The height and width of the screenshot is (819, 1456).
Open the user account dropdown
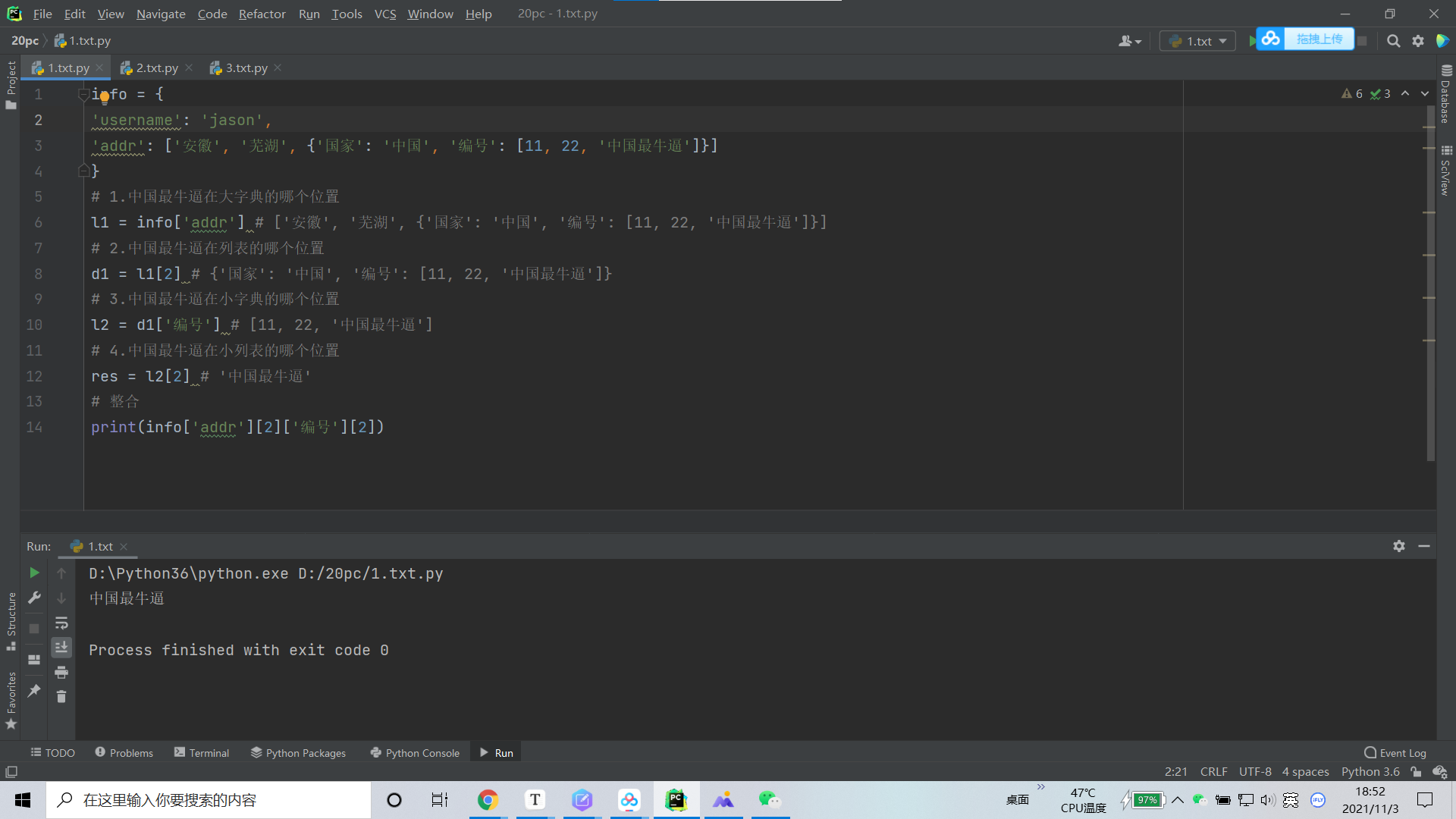click(x=1129, y=41)
